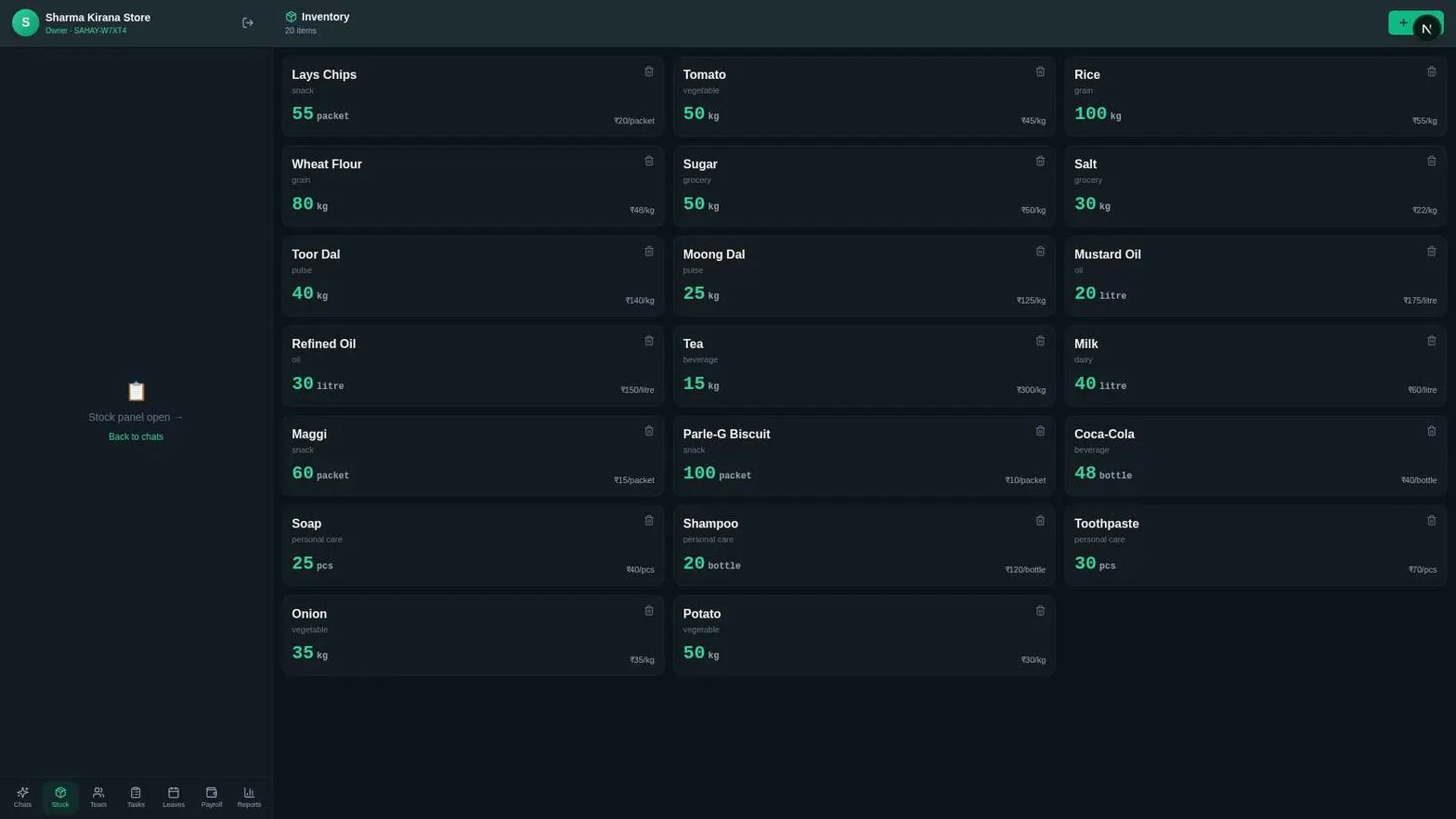Image resolution: width=1456 pixels, height=819 pixels.
Task: Delete the Shampoo item
Action: tap(1040, 520)
